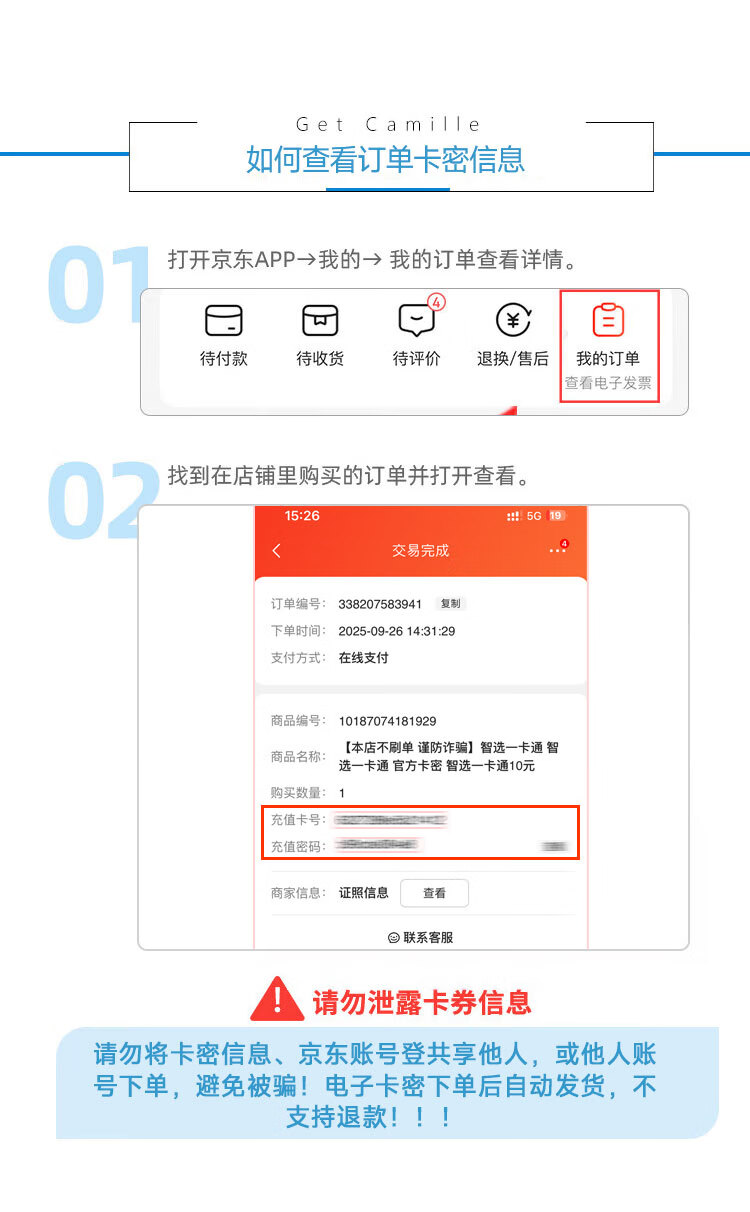Image resolution: width=750 pixels, height=1212 pixels.
Task: Open the 我的订单 clipboard icon
Action: (x=608, y=320)
